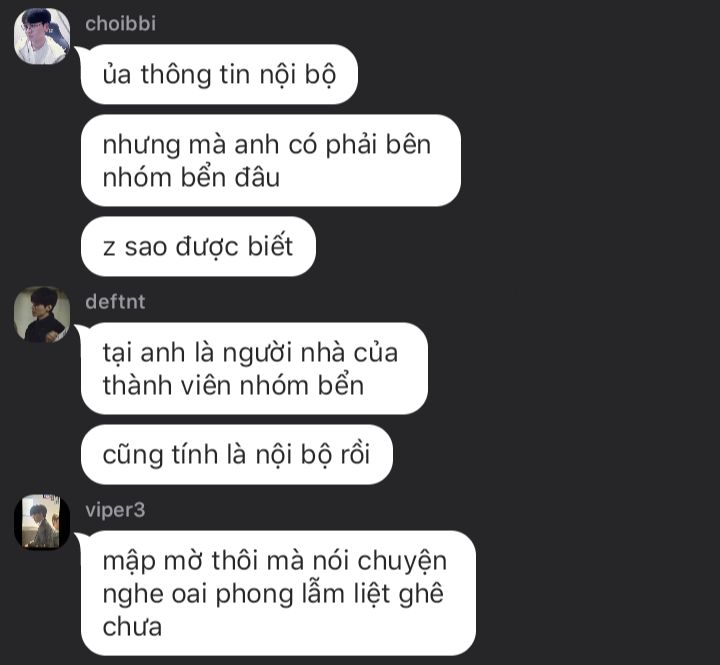This screenshot has width=720, height=665.
Task: Tap the viper3 username label
Action: [115, 510]
